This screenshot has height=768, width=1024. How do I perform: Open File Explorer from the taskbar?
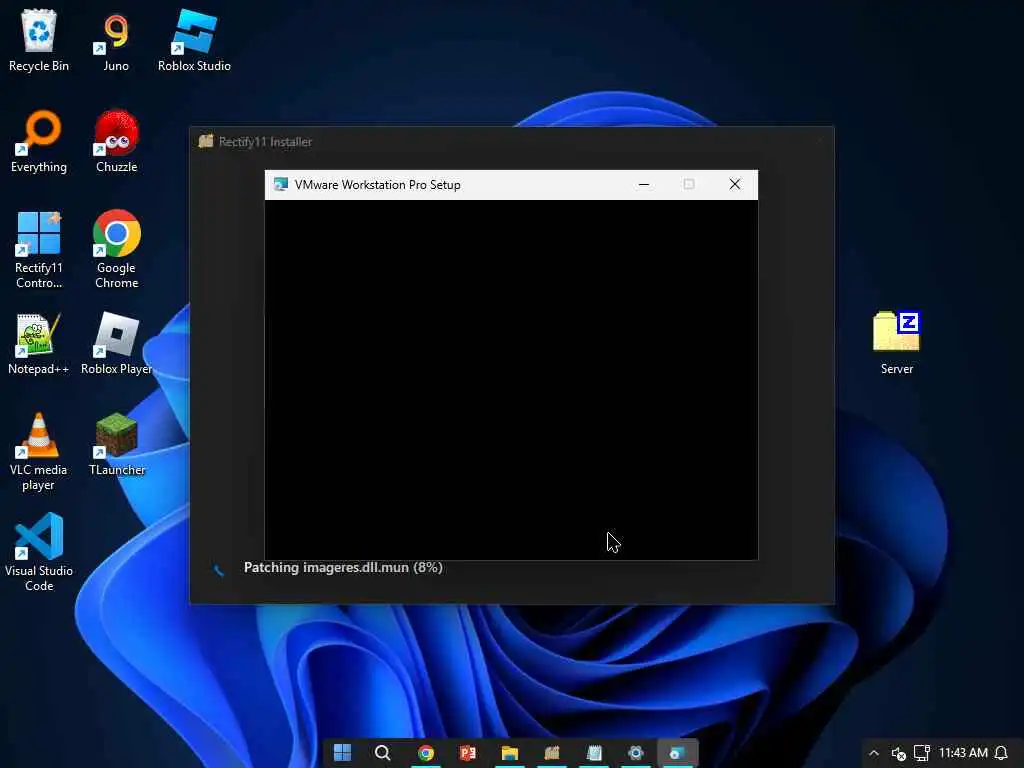[x=509, y=753]
